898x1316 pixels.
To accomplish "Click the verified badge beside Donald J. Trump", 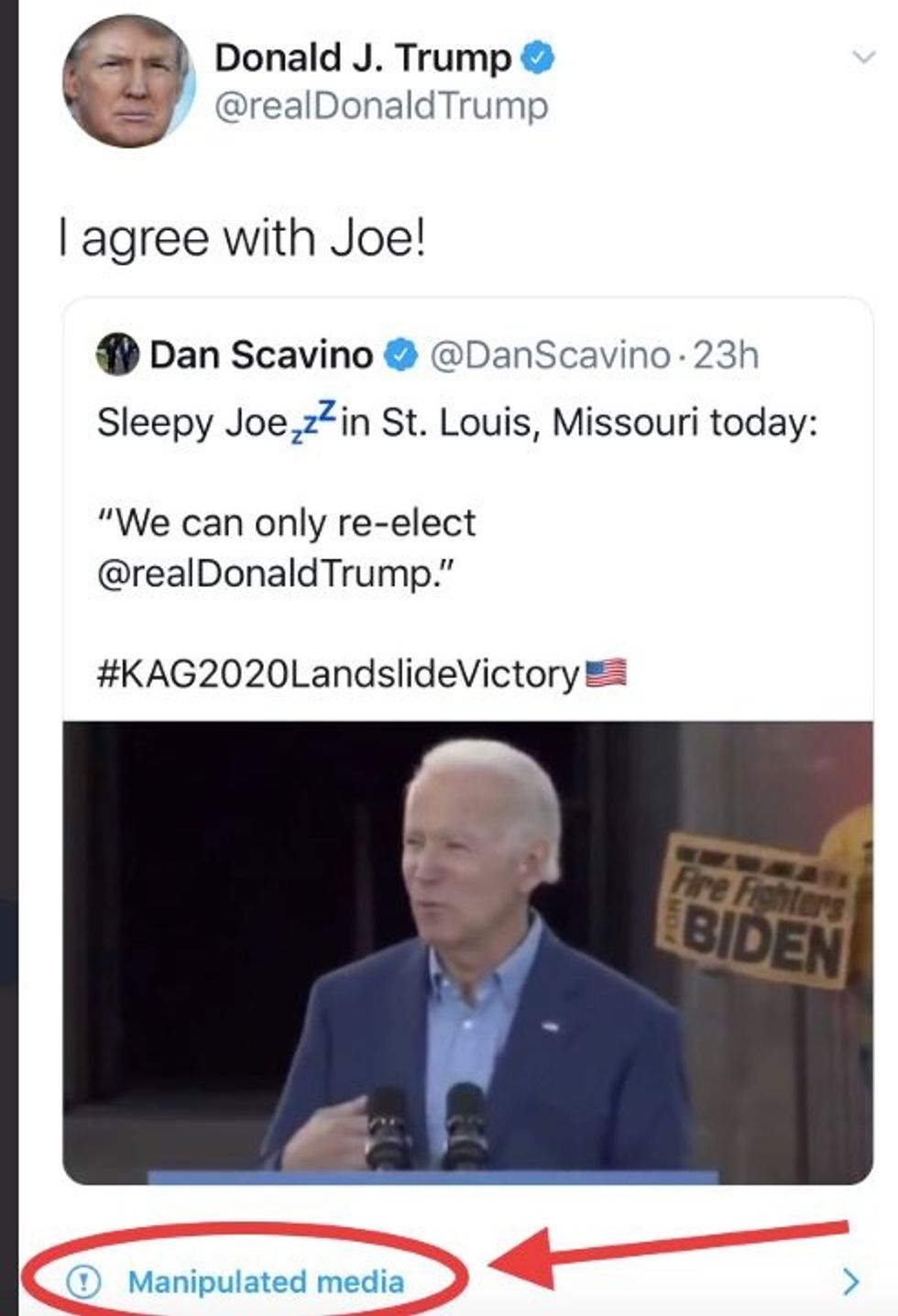I will pos(538,59).
